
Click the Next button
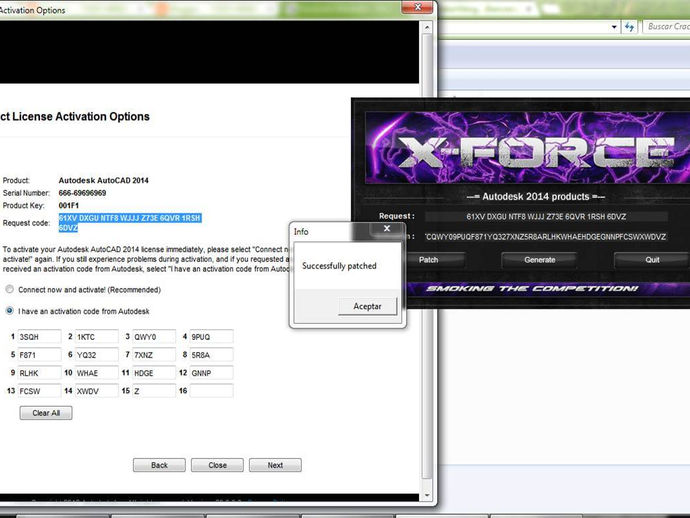(x=275, y=465)
